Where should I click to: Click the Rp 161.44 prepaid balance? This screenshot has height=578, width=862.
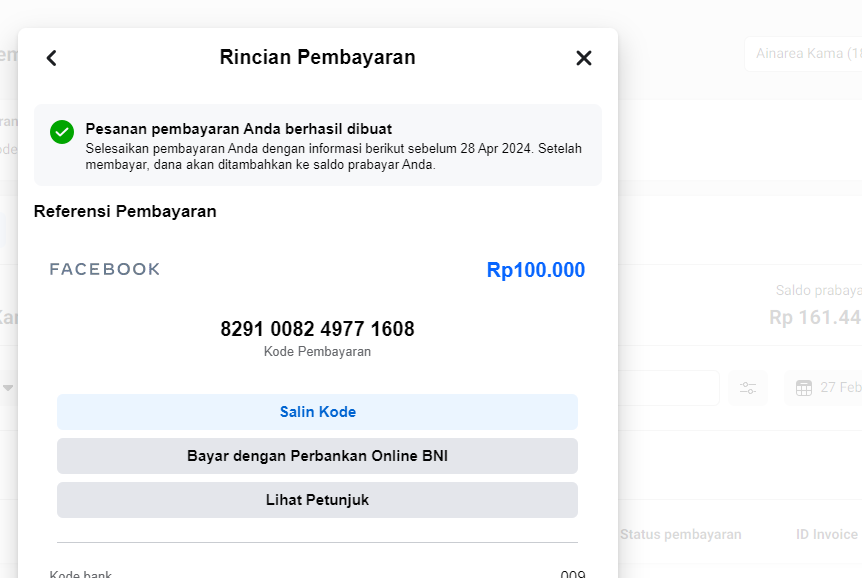(815, 317)
